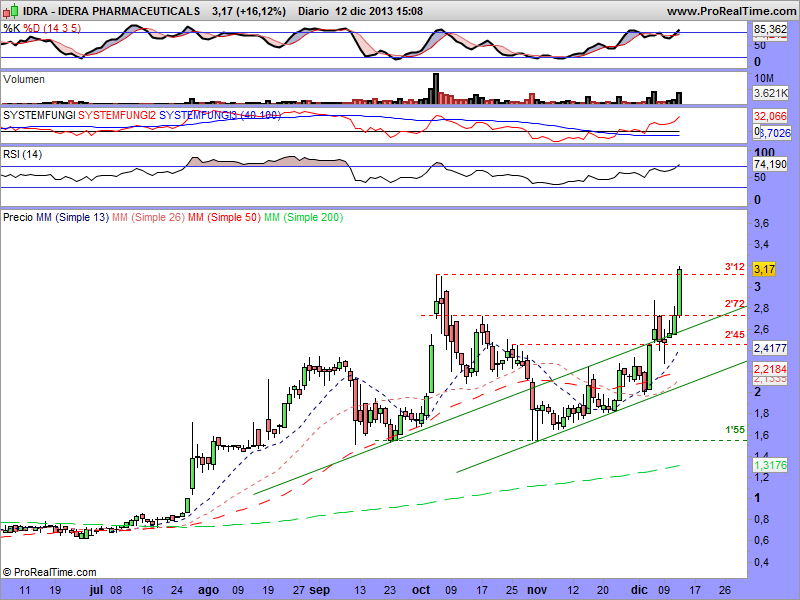Click the 2'72 resistance level annotation
Viewport: 800px width, 600px height.
(x=735, y=304)
